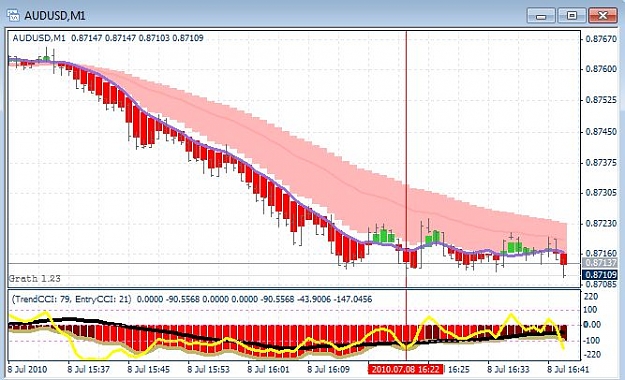The height and width of the screenshot is (380, 625).
Task: Minimize the AUDUSD,M1 chart window
Action: [x=540, y=16]
